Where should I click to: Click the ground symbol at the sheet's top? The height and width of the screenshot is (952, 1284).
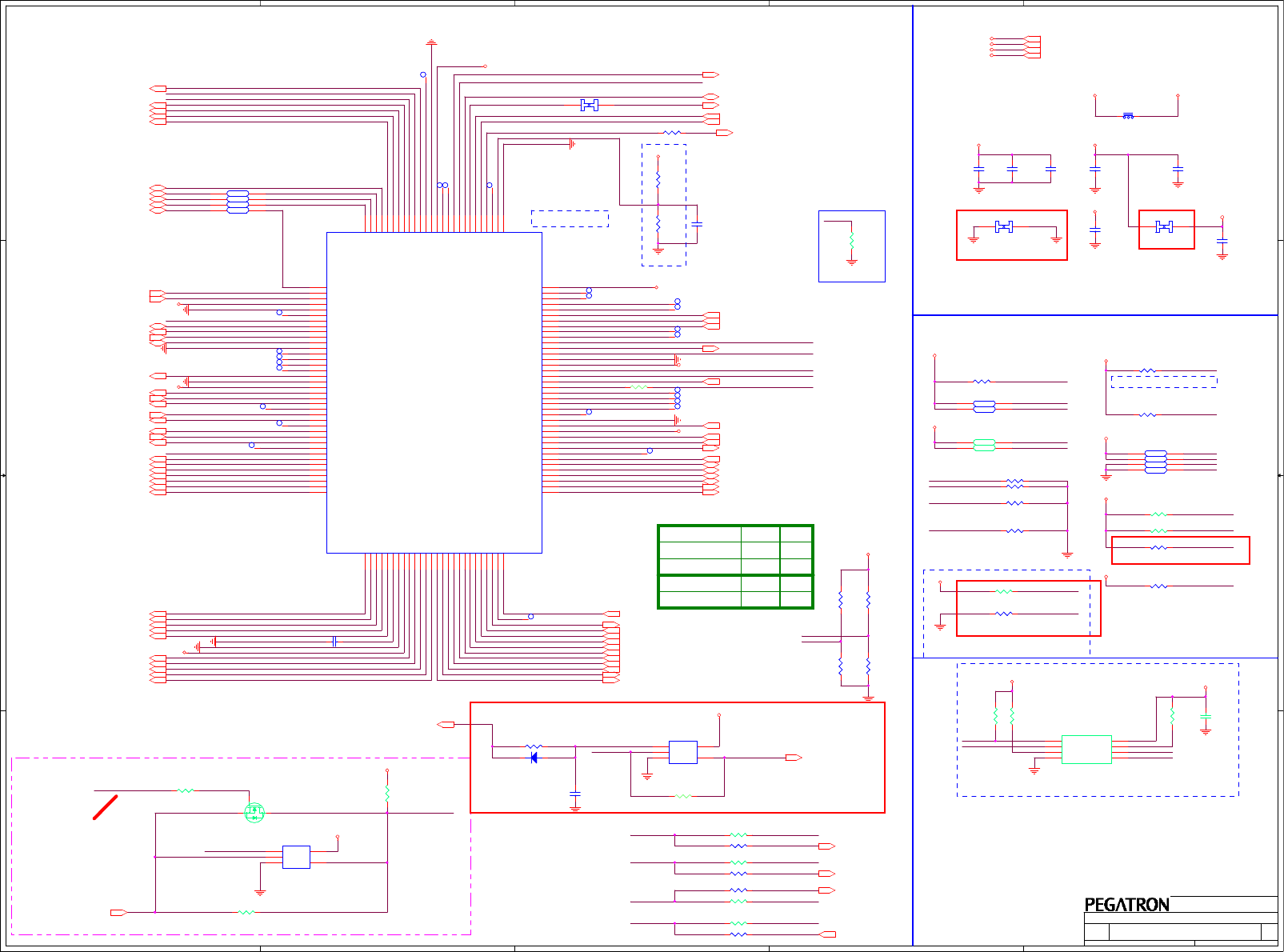point(431,42)
